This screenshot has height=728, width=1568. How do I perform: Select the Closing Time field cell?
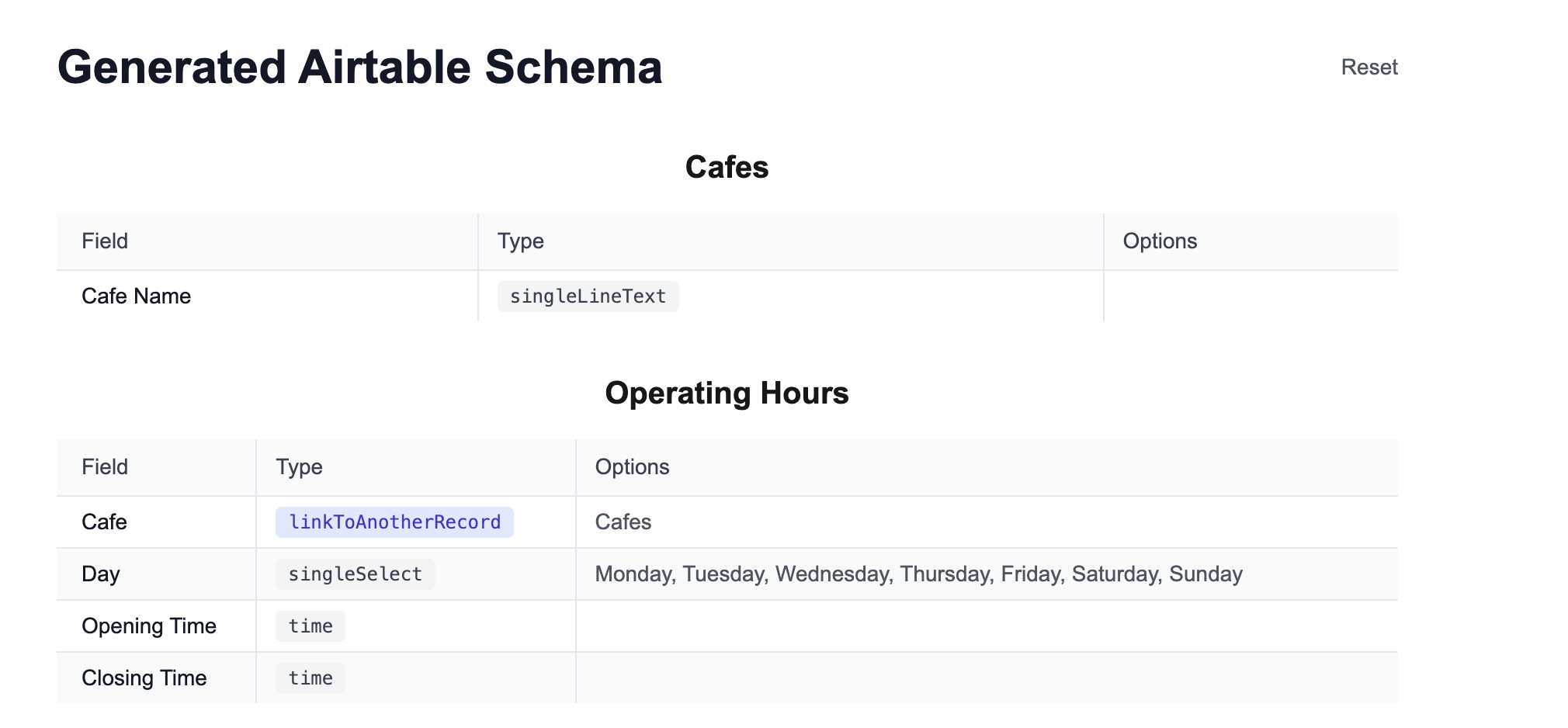tap(156, 678)
